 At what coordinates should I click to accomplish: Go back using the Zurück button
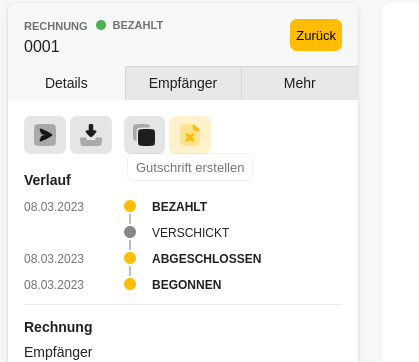point(316,35)
